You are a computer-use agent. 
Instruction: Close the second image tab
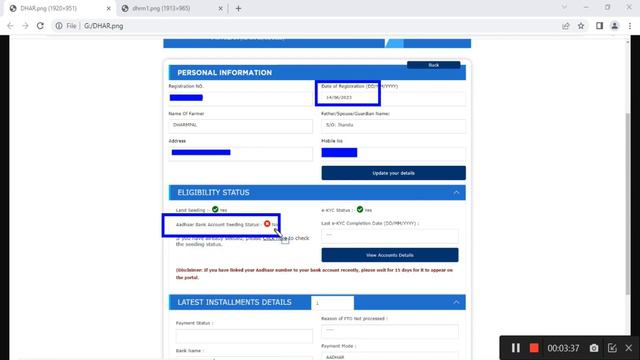(220, 8)
